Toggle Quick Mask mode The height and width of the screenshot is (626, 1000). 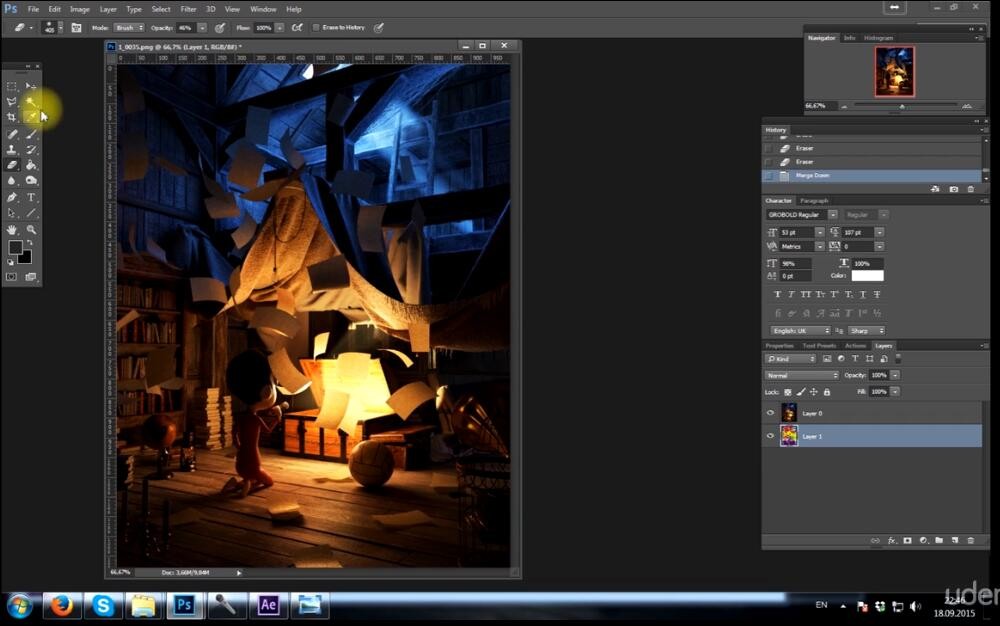(11, 277)
